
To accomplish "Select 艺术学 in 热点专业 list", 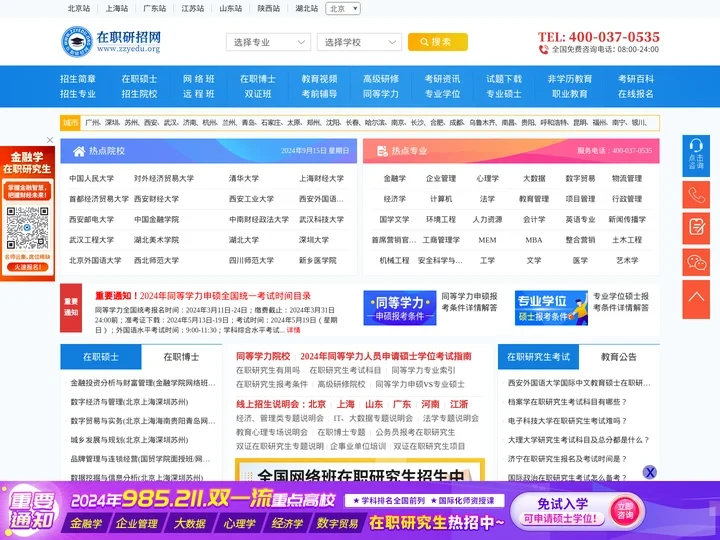I will tap(627, 260).
